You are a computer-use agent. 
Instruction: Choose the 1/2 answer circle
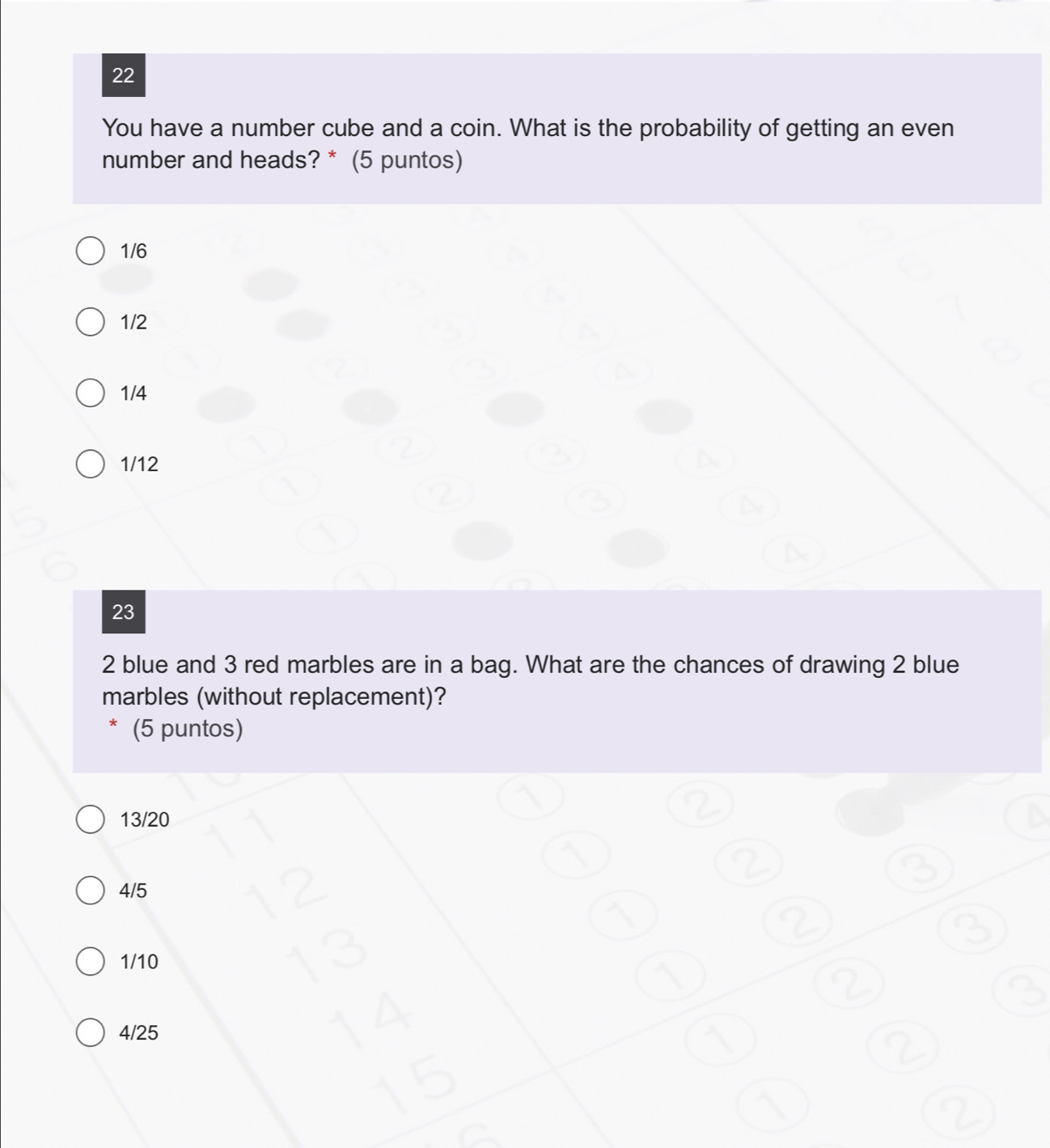[91, 322]
